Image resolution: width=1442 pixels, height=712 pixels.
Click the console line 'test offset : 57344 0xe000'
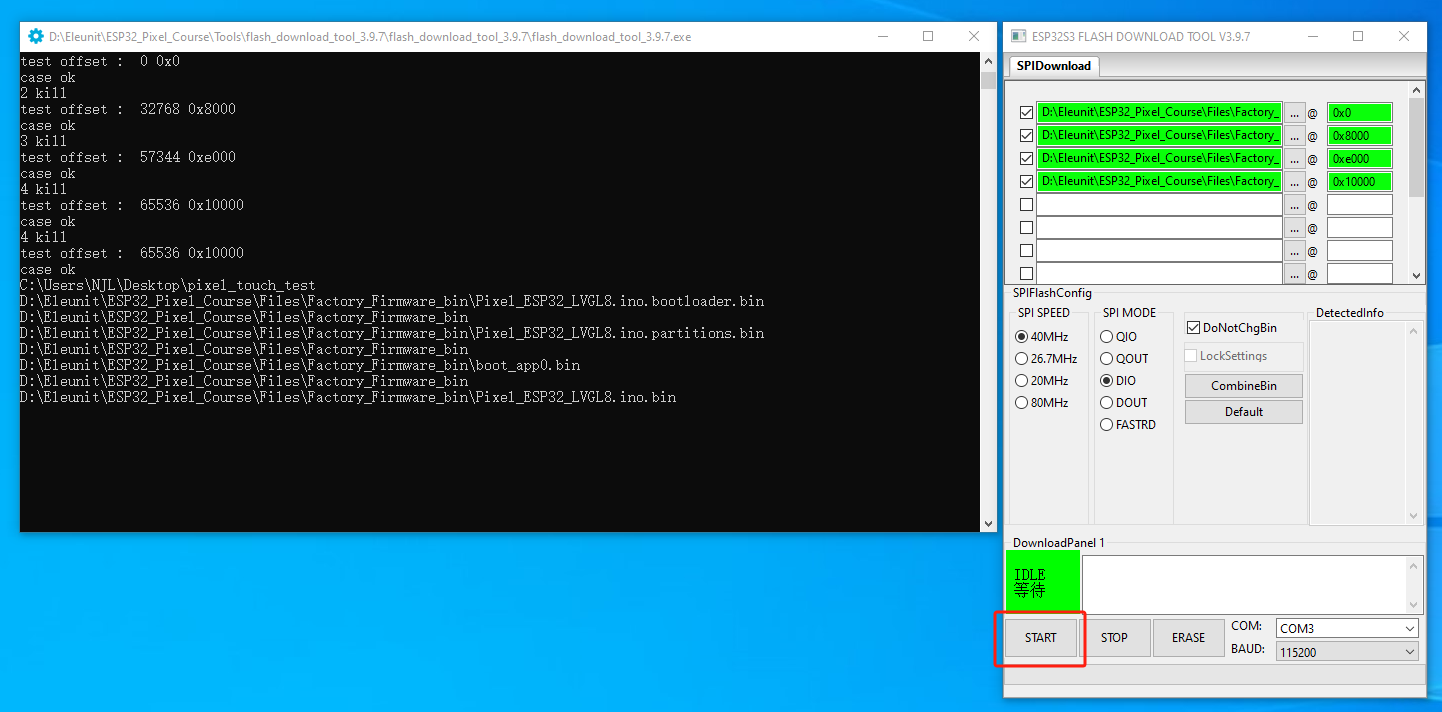[128, 157]
